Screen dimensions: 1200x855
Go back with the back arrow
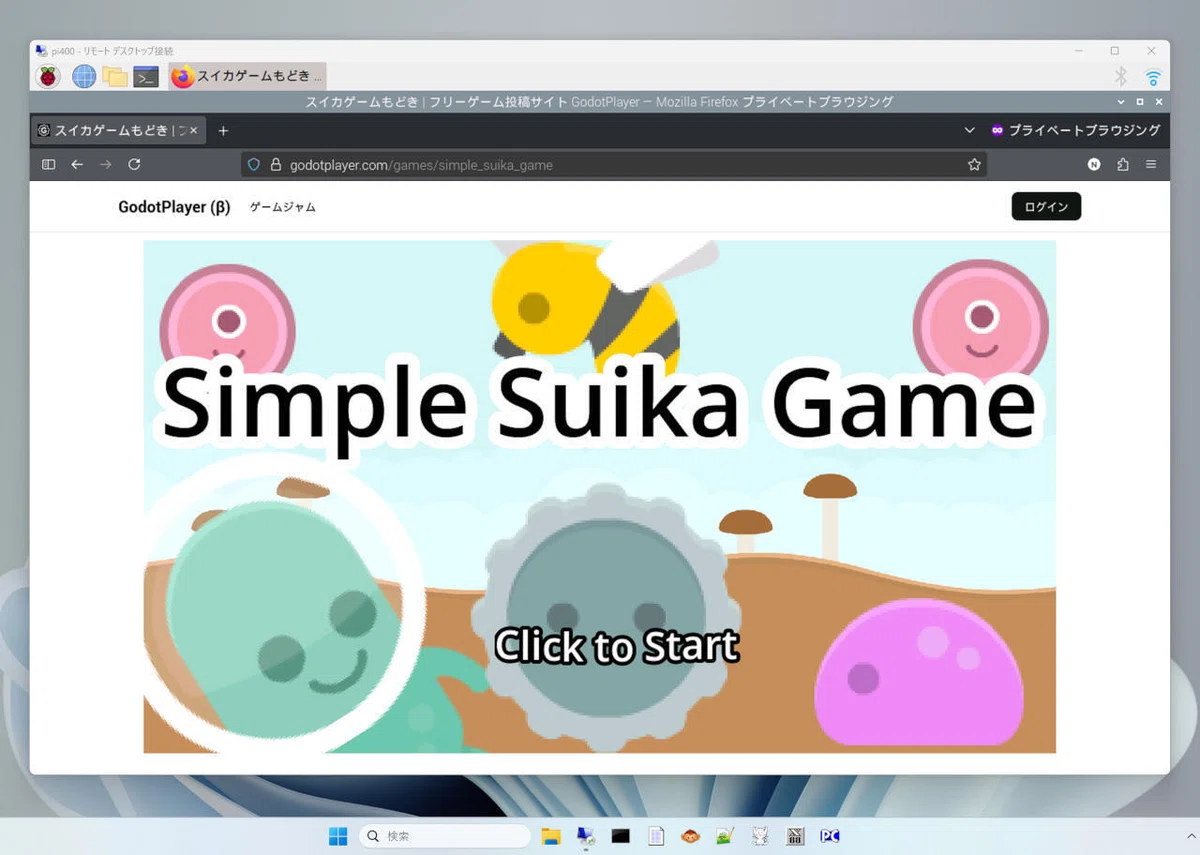click(x=77, y=165)
